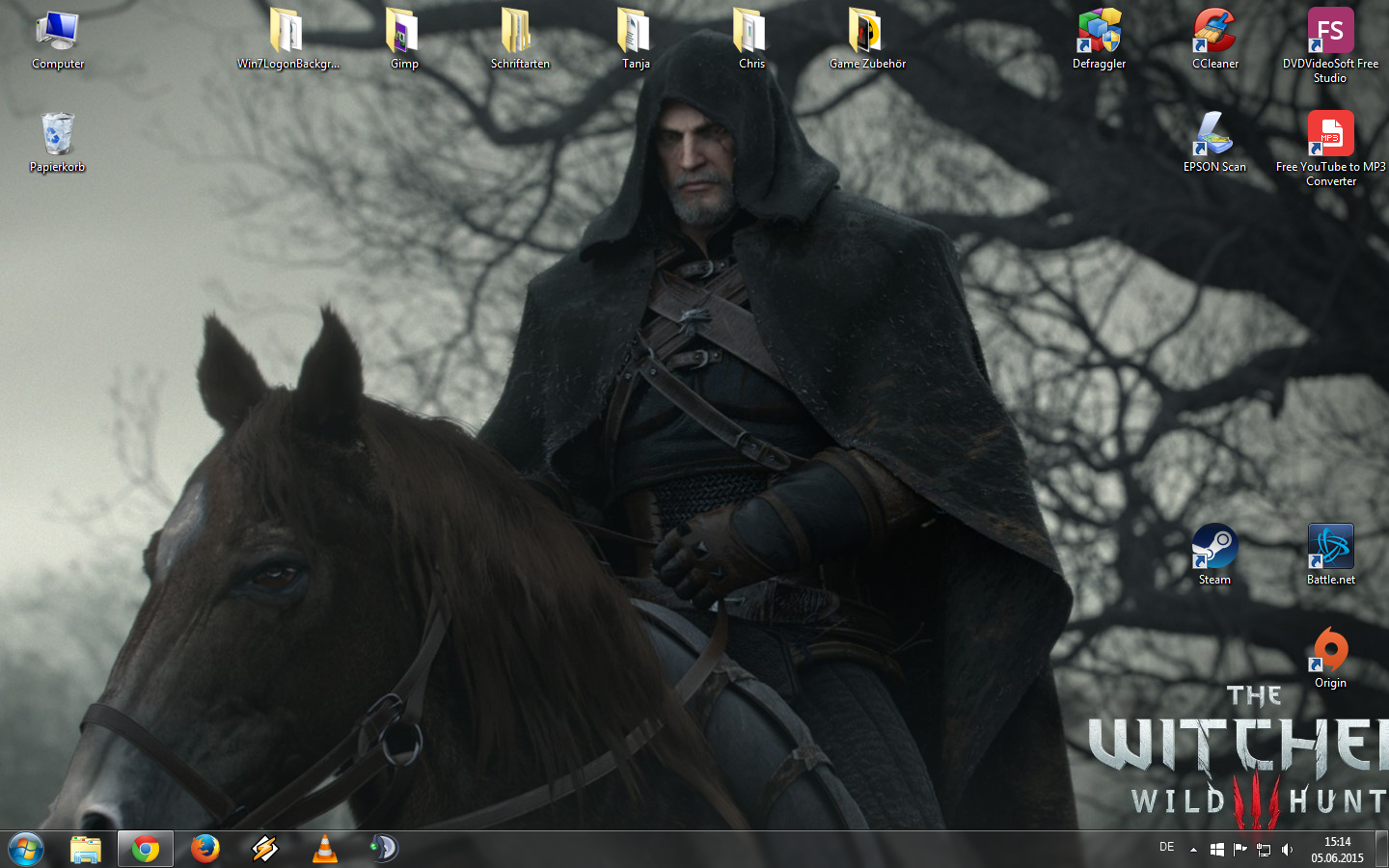The height and width of the screenshot is (868, 1389).
Task: Open the Windows Start menu
Action: (x=26, y=849)
